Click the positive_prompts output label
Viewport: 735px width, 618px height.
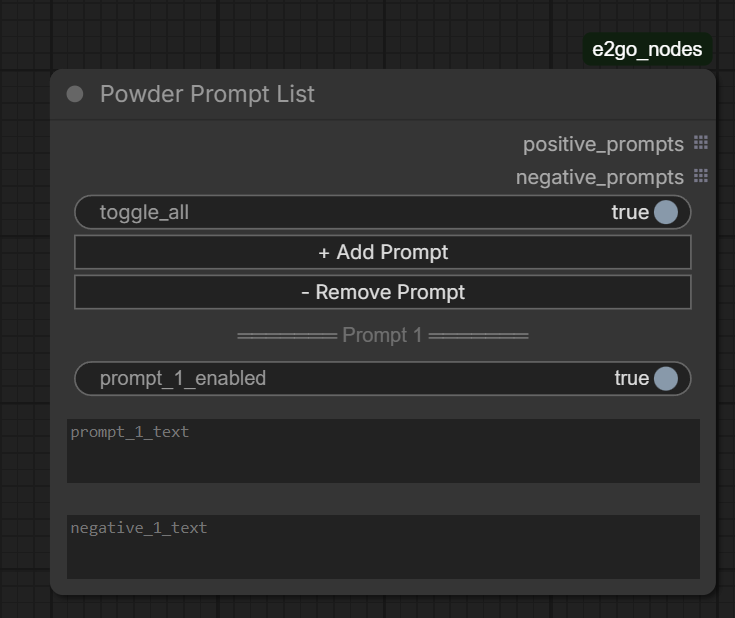coord(603,144)
